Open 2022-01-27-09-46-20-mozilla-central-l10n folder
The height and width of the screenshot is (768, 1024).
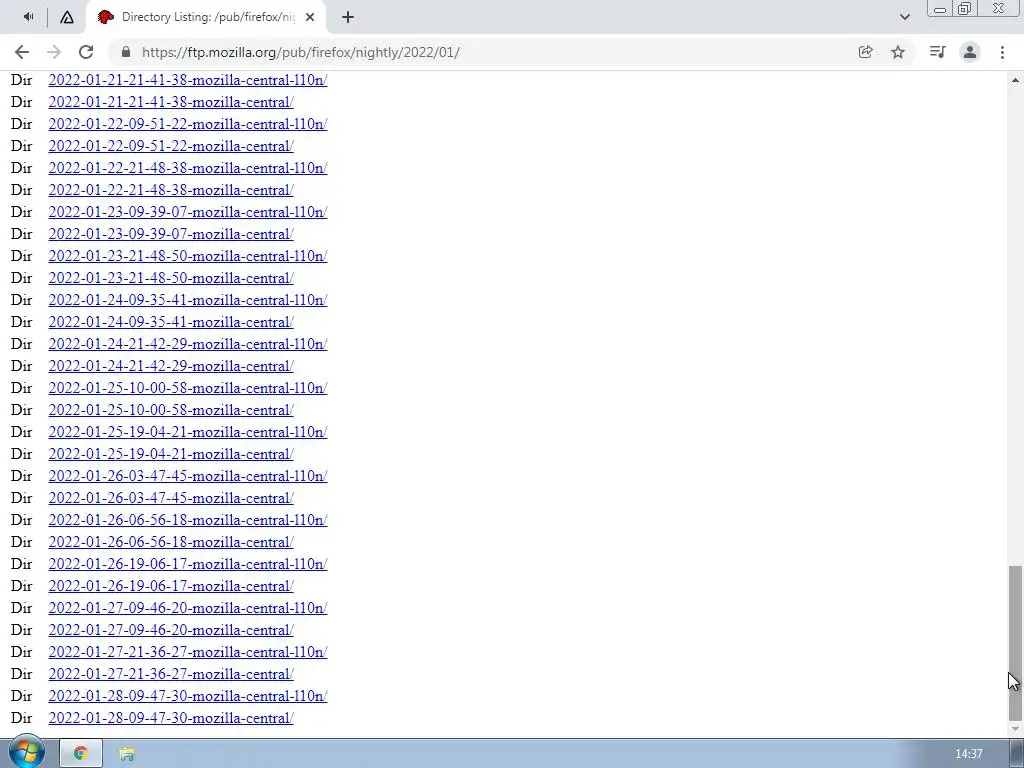point(187,608)
